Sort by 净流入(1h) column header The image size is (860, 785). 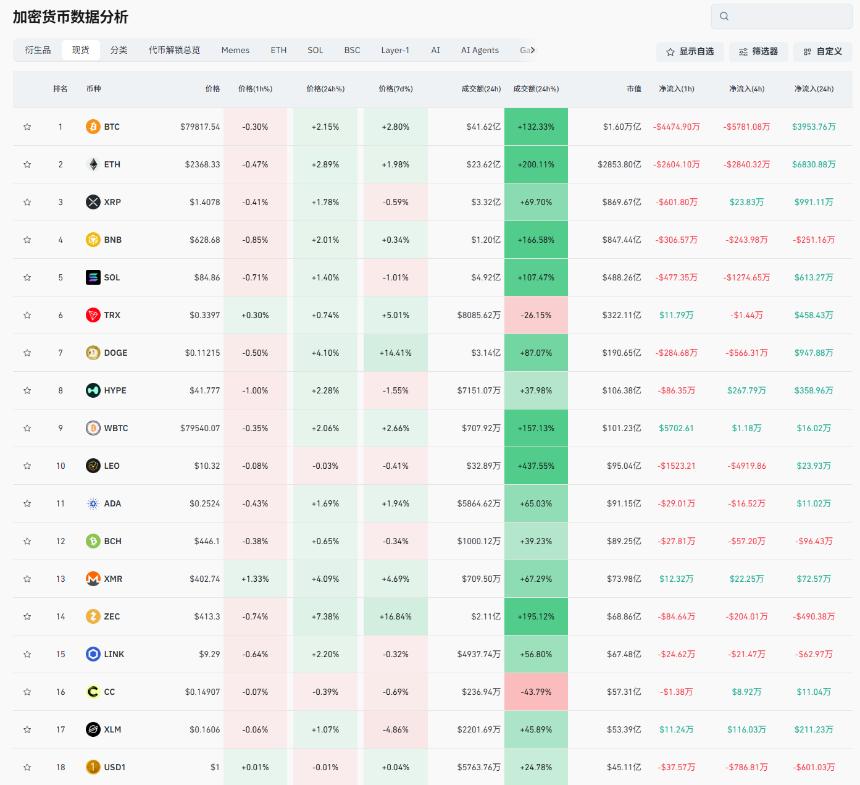click(x=676, y=88)
